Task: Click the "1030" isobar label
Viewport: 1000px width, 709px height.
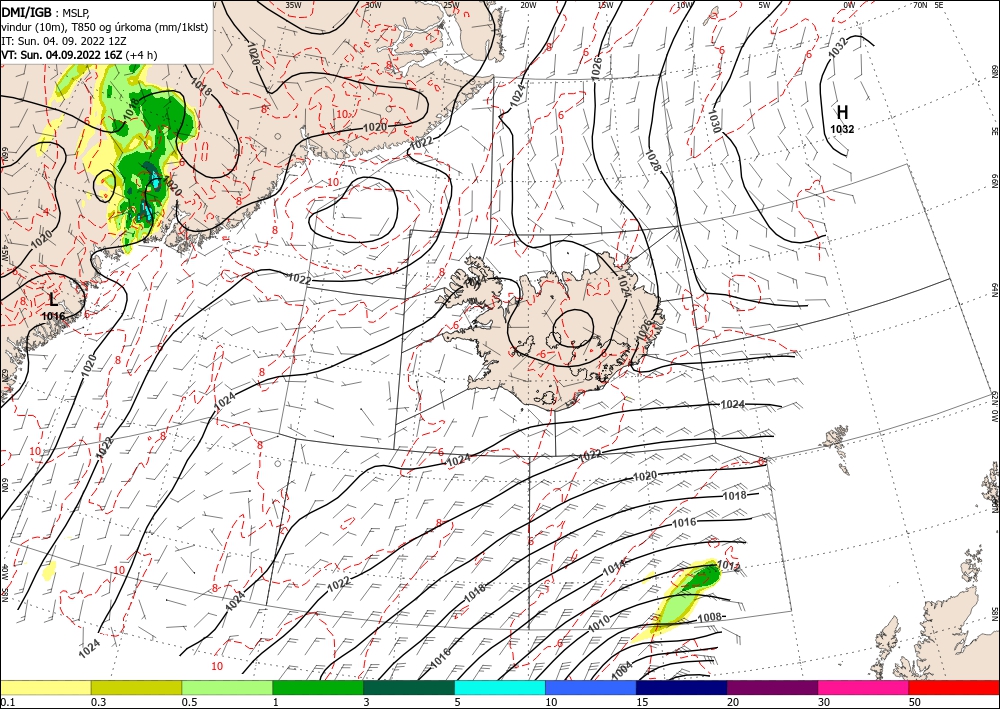Action: (714, 121)
